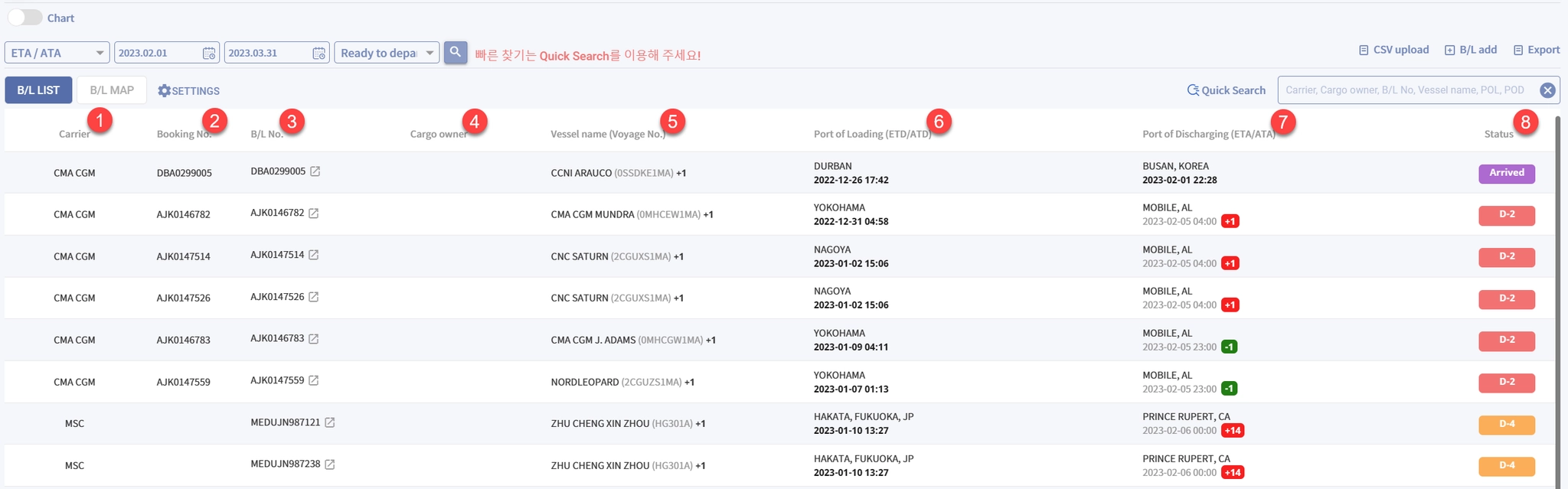Expand the Ready to depart status dropdown
The height and width of the screenshot is (489, 1568).
[430, 53]
